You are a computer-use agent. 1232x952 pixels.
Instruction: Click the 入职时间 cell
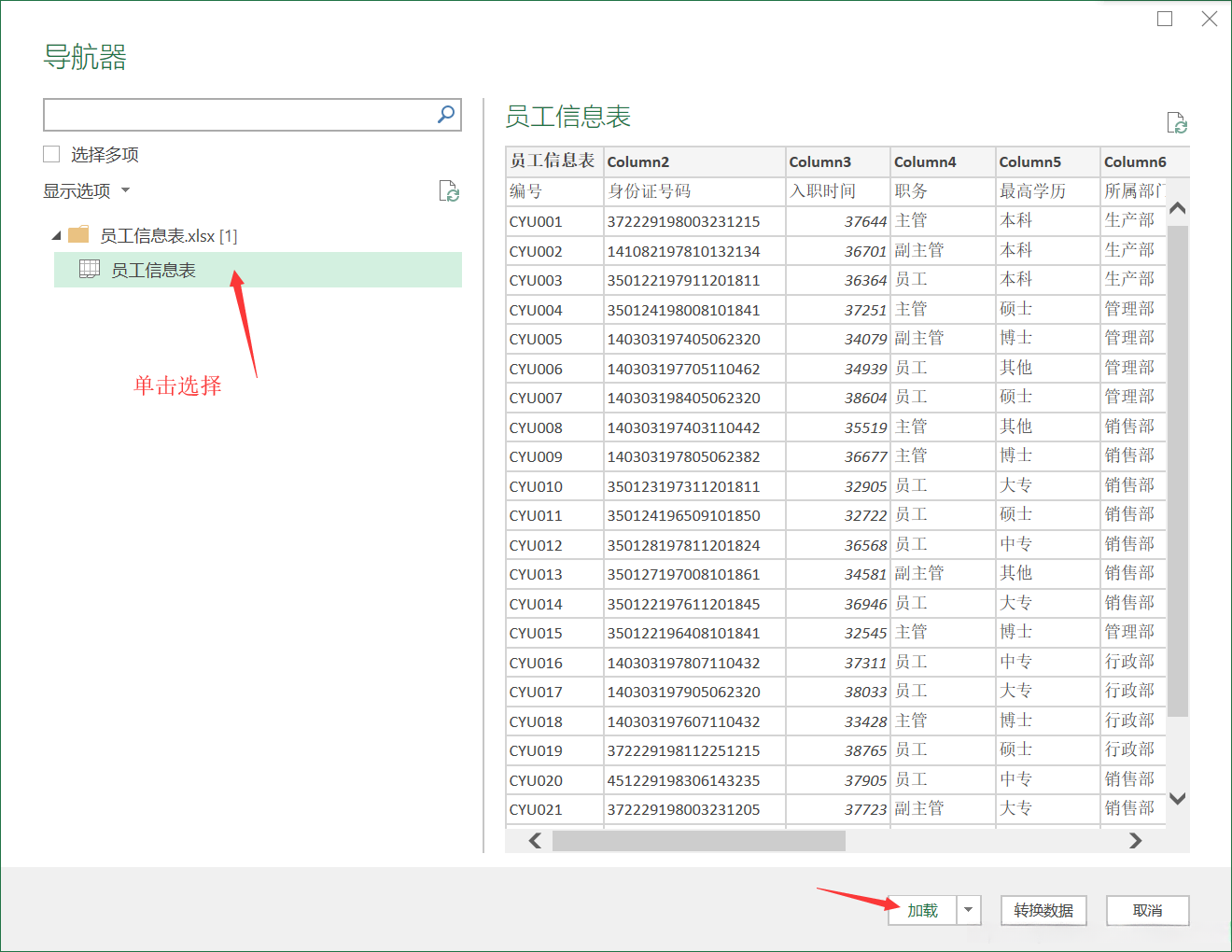[x=838, y=191]
